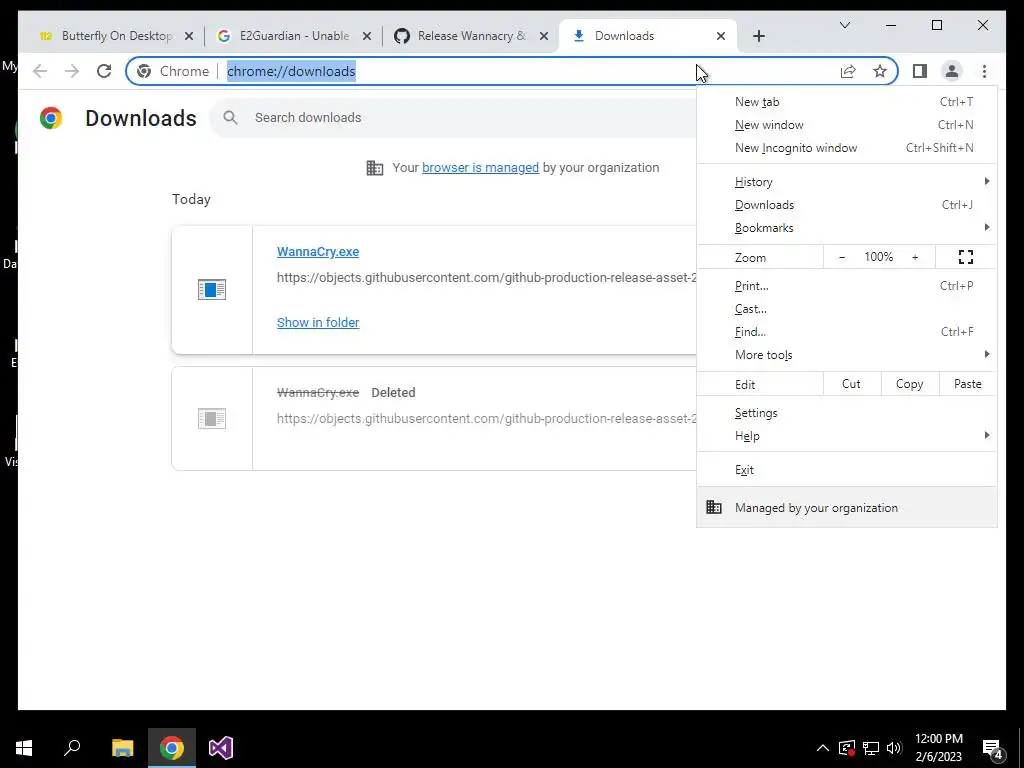The height and width of the screenshot is (768, 1024).
Task: Show hidden system tray icons
Action: [823, 748]
